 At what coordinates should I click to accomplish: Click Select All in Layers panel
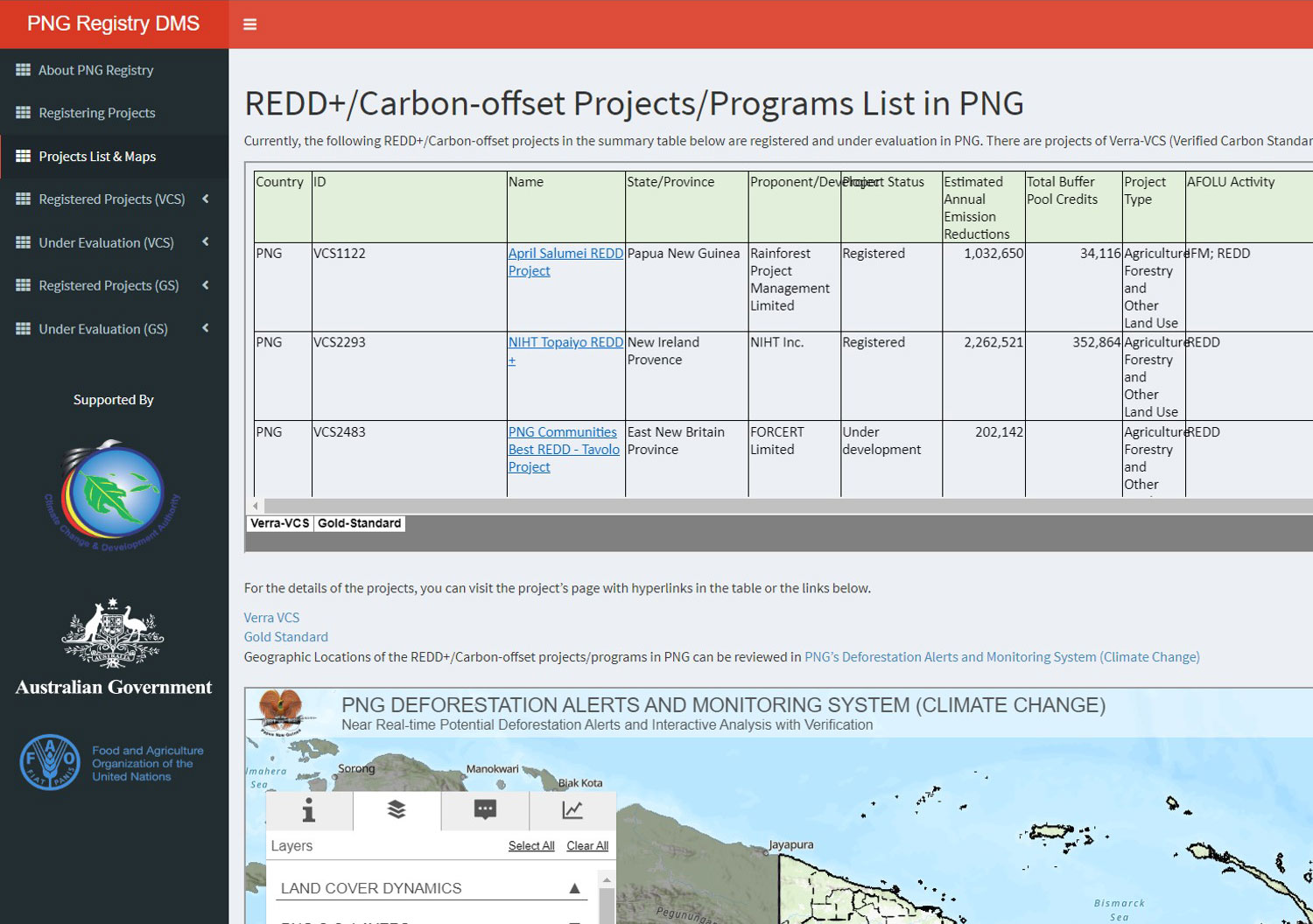tap(531, 846)
